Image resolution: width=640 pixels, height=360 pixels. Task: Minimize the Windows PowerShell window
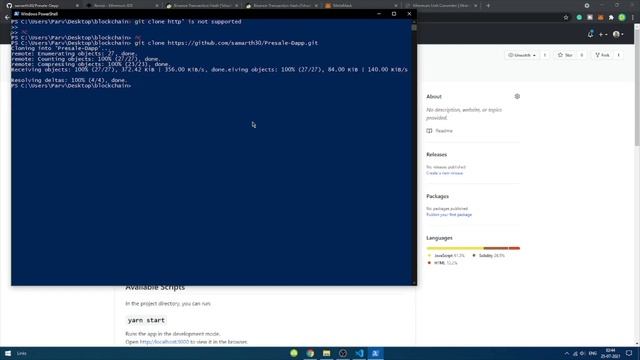(x=379, y=13)
